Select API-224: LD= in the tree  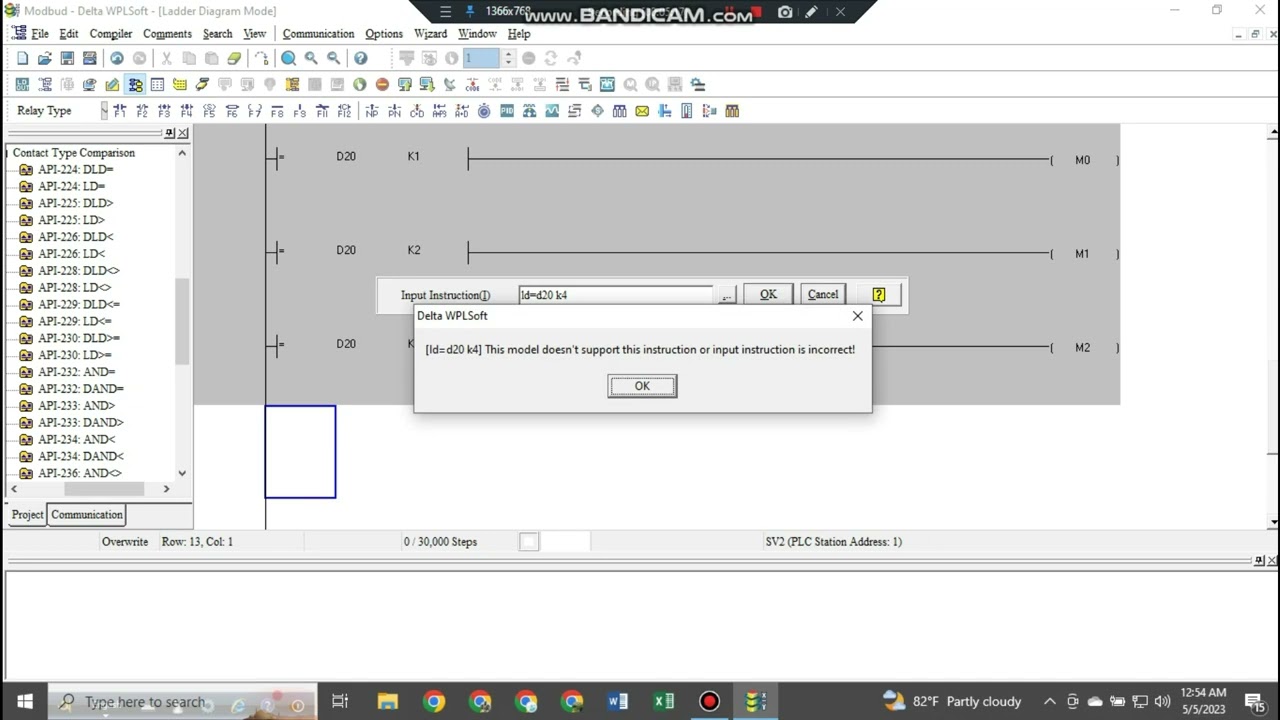point(72,186)
